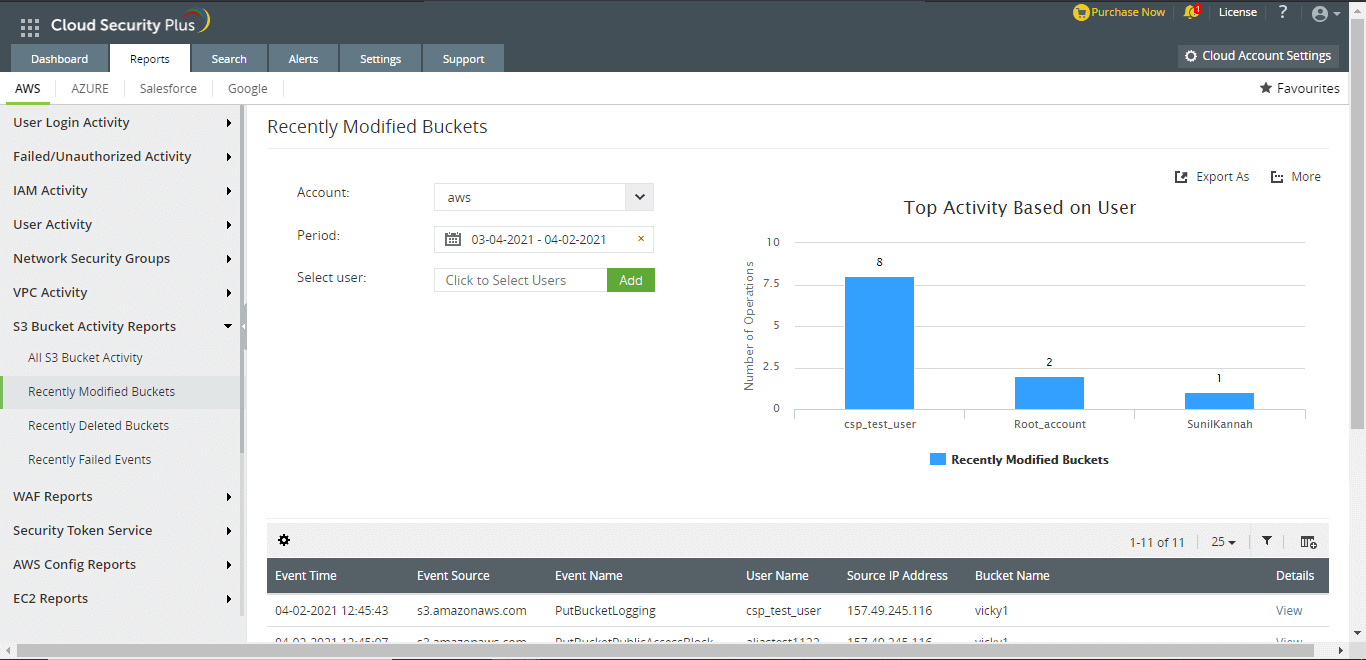The width and height of the screenshot is (1366, 660).
Task: Open the help question mark icon
Action: click(1283, 12)
